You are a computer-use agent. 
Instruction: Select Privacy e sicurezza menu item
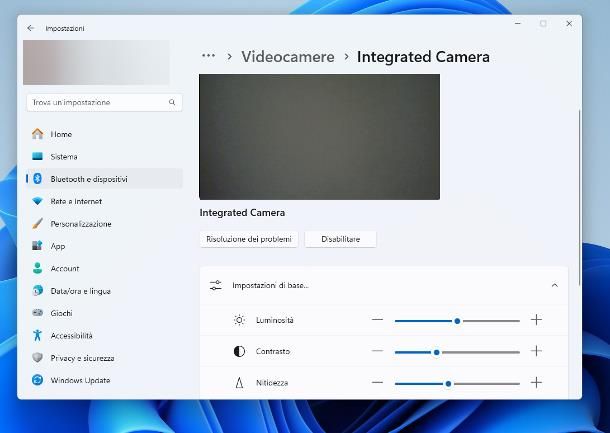(82, 358)
